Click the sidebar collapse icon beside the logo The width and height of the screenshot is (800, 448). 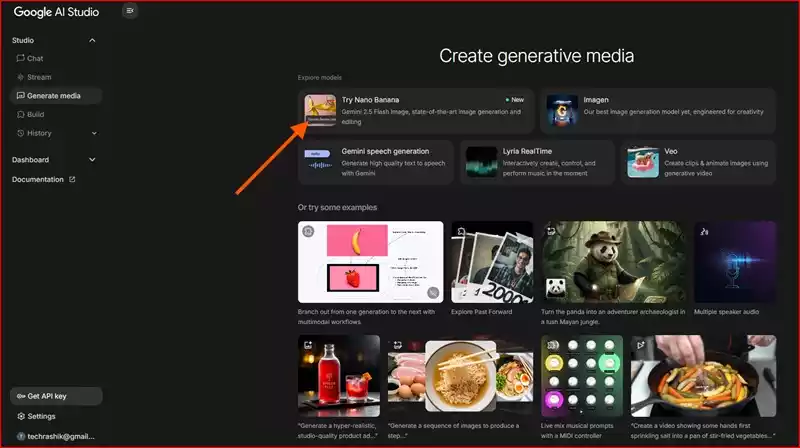tap(130, 11)
